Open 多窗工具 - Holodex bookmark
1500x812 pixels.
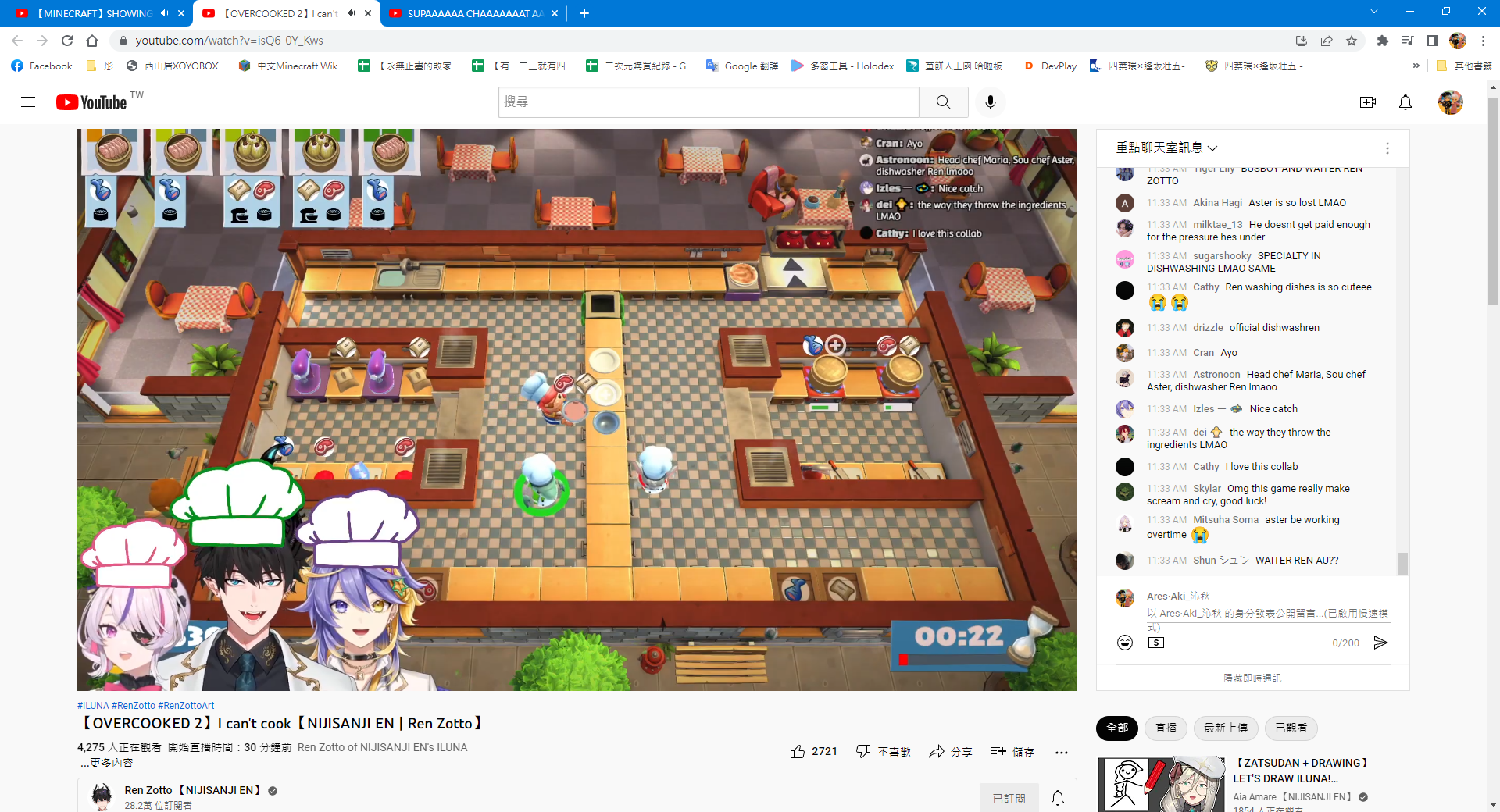pyautogui.click(x=842, y=66)
